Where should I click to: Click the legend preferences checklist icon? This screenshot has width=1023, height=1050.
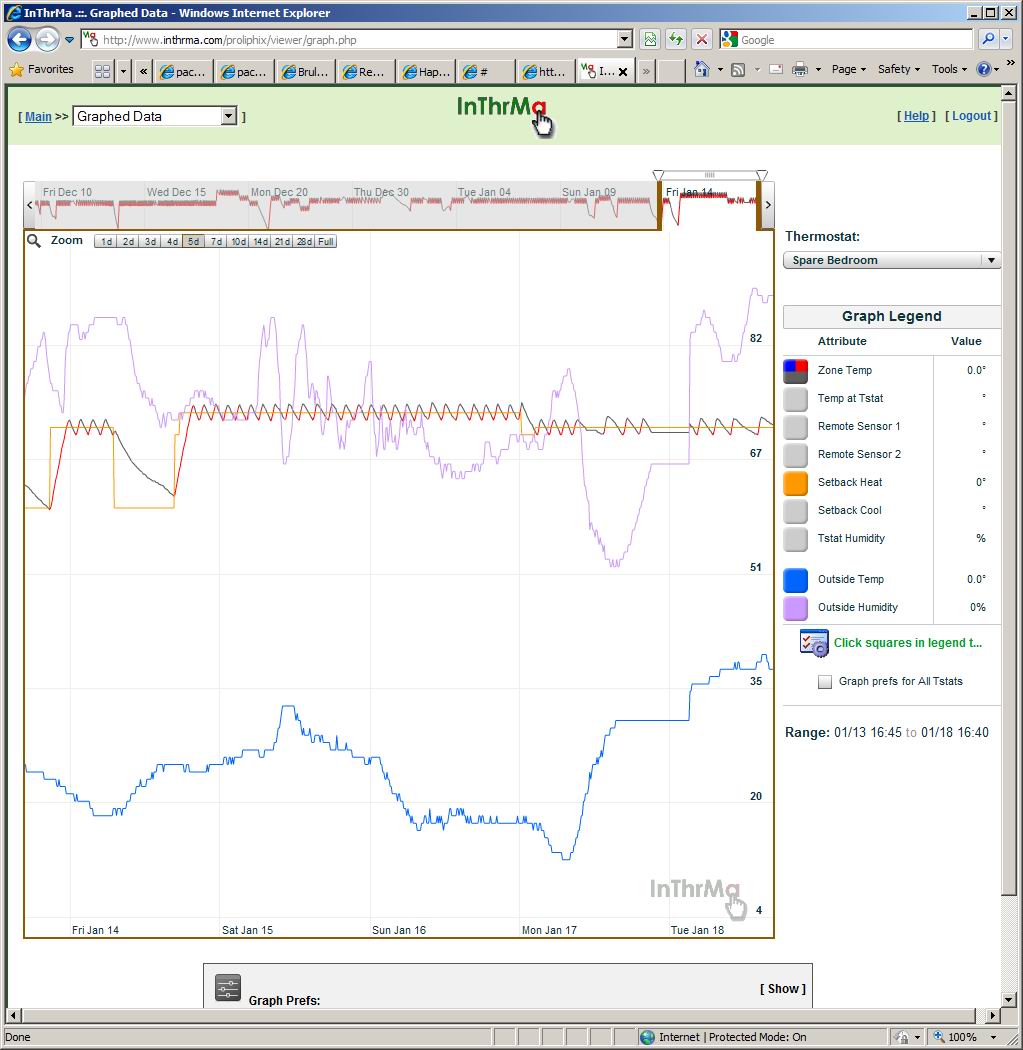pos(814,643)
